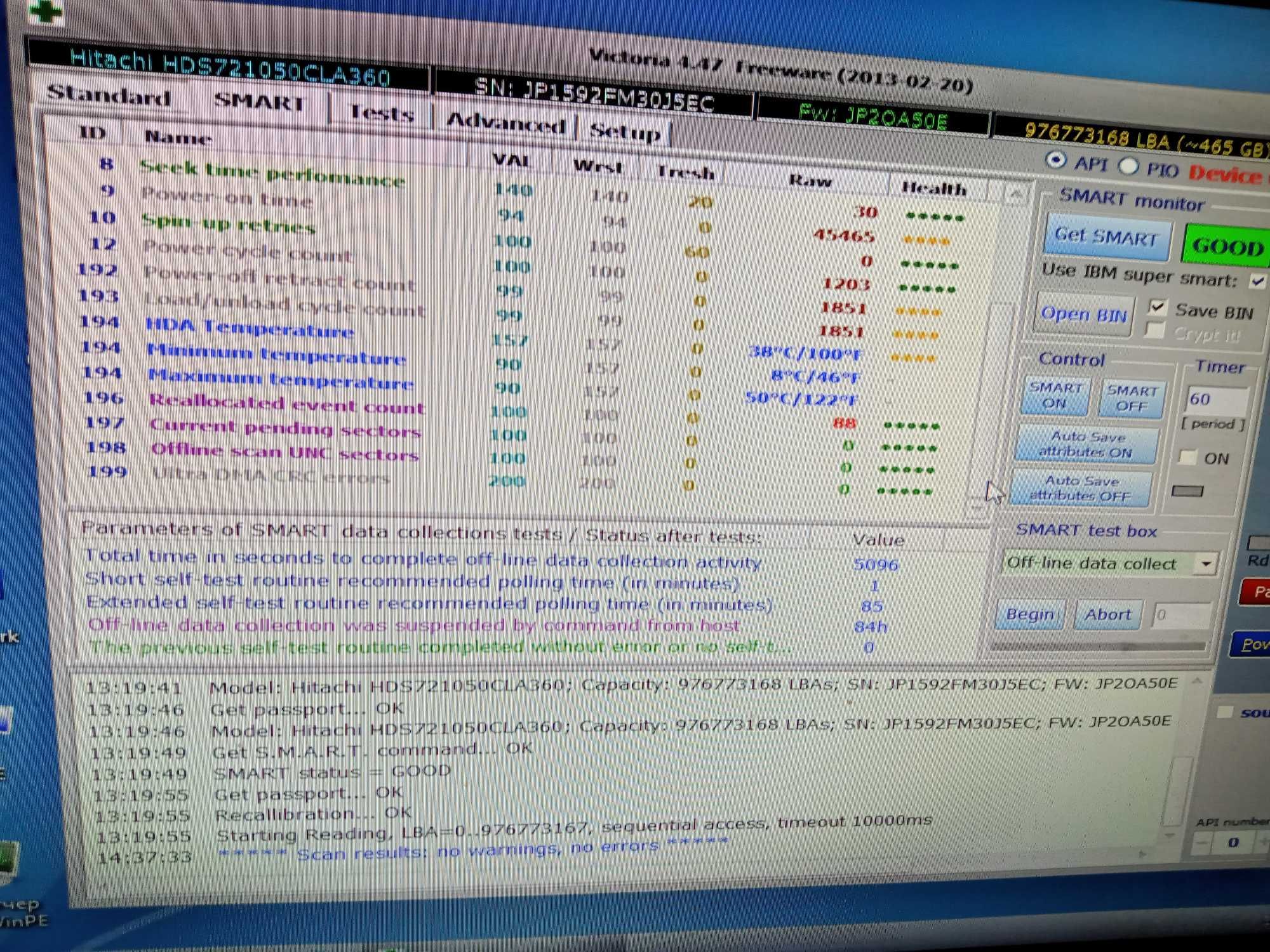This screenshot has width=1270, height=952.
Task: Click the SMART test box number field
Action: 1181,615
